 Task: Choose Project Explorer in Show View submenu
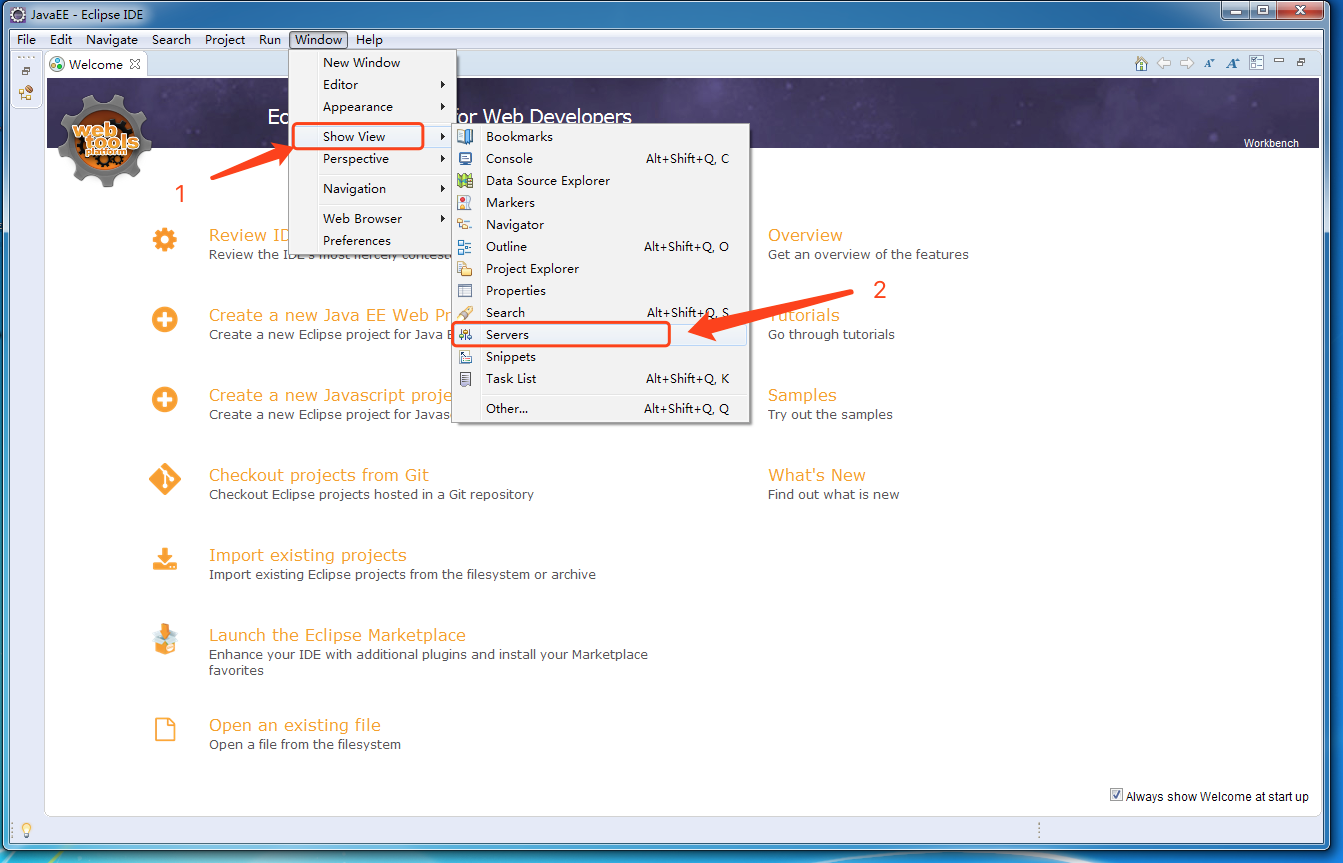tap(600, 268)
